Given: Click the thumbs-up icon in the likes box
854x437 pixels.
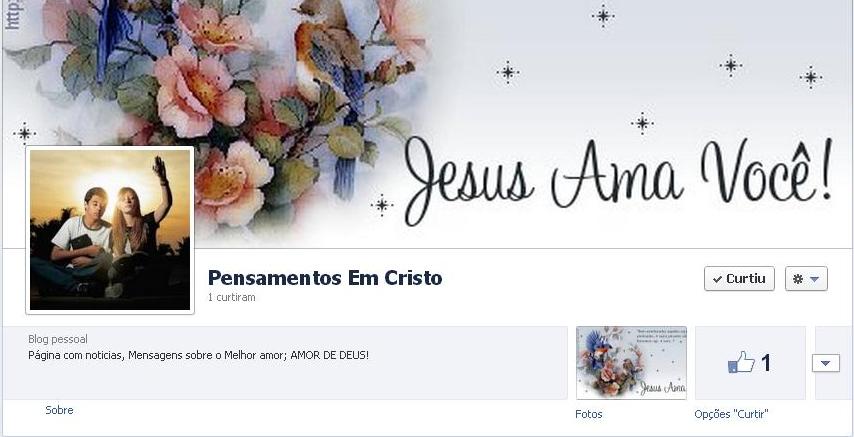Looking at the screenshot, I should (741, 362).
